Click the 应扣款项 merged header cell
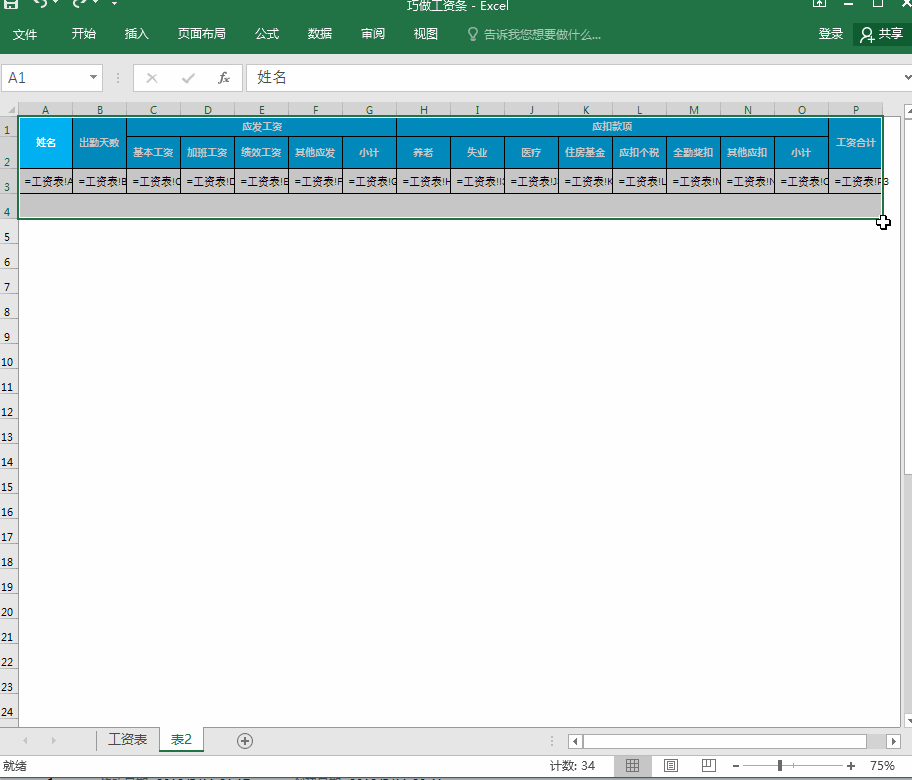Viewport: 912px width, 780px height. [612, 127]
